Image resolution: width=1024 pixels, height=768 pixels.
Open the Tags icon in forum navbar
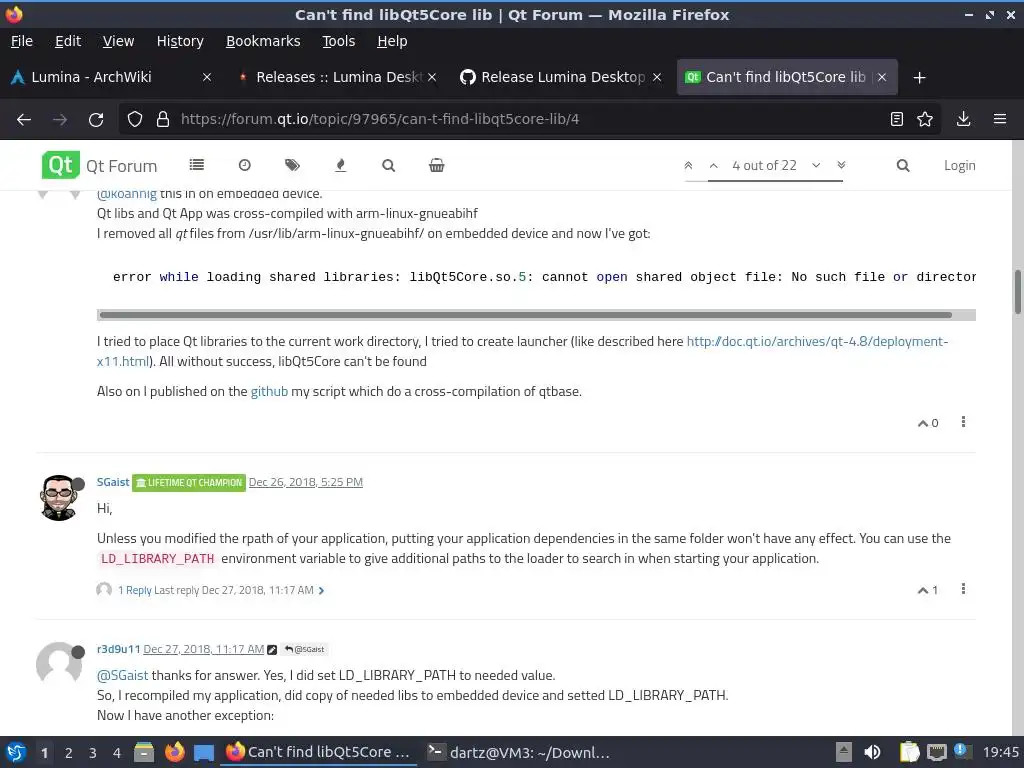point(292,165)
